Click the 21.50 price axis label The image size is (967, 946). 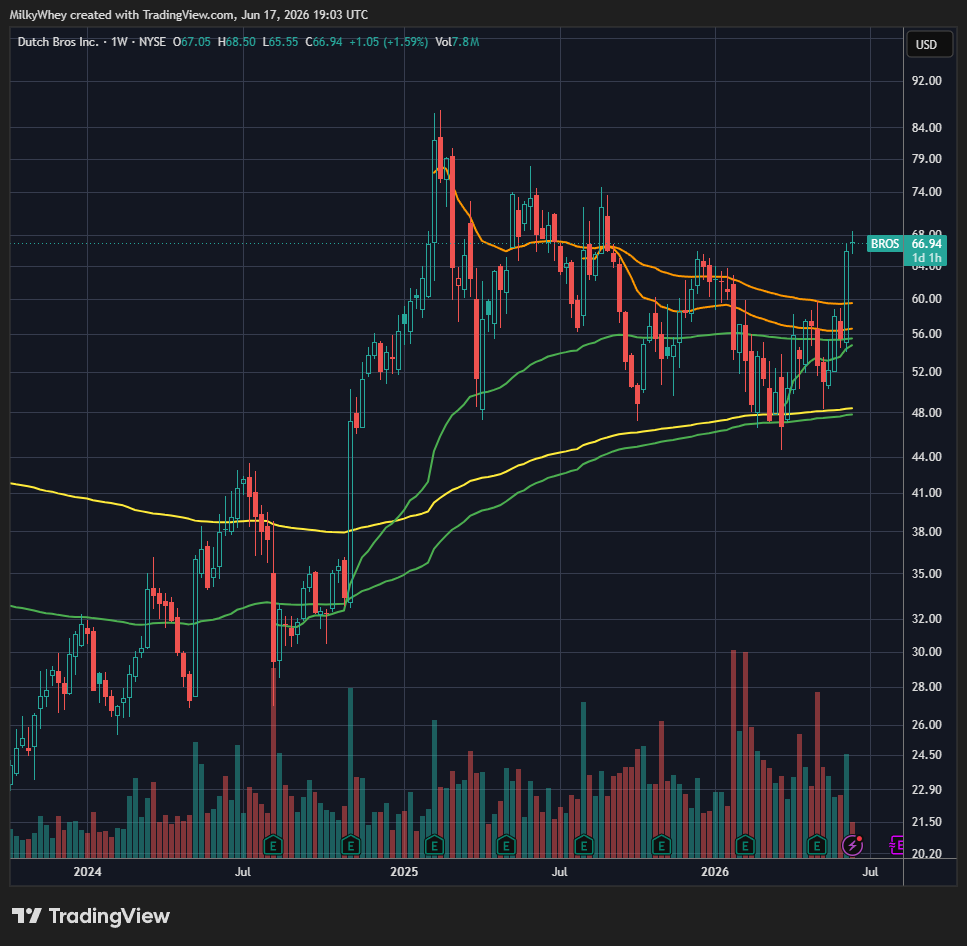coord(926,821)
